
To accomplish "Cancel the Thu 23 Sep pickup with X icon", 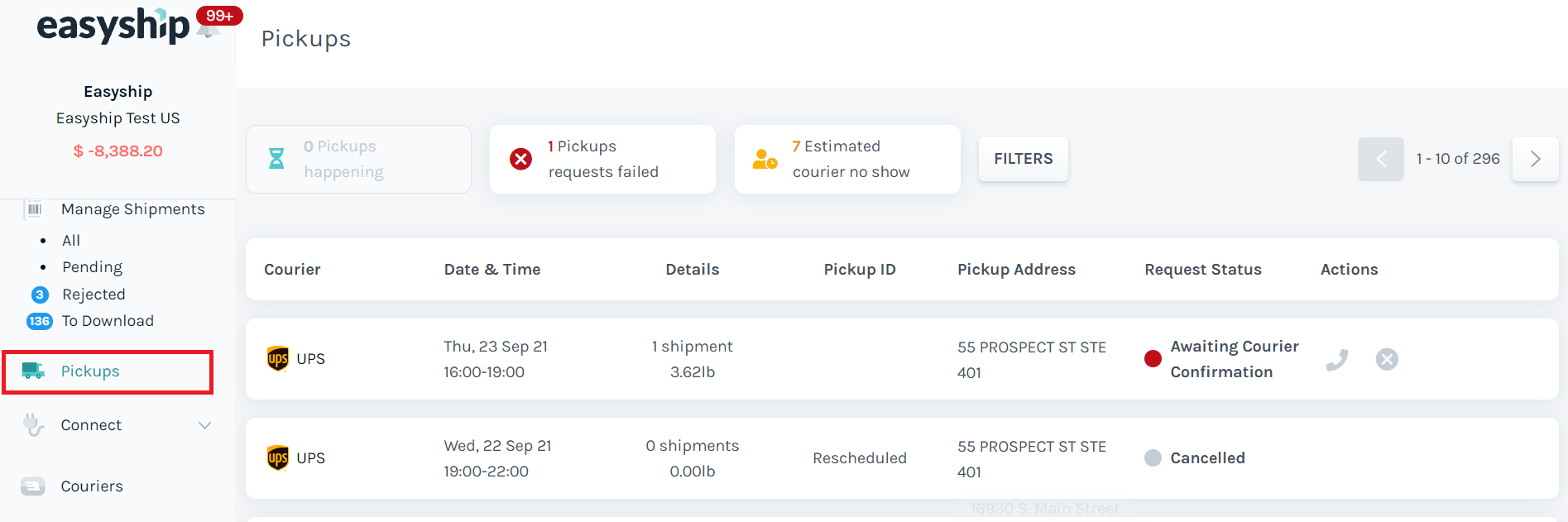I will pos(1387,359).
